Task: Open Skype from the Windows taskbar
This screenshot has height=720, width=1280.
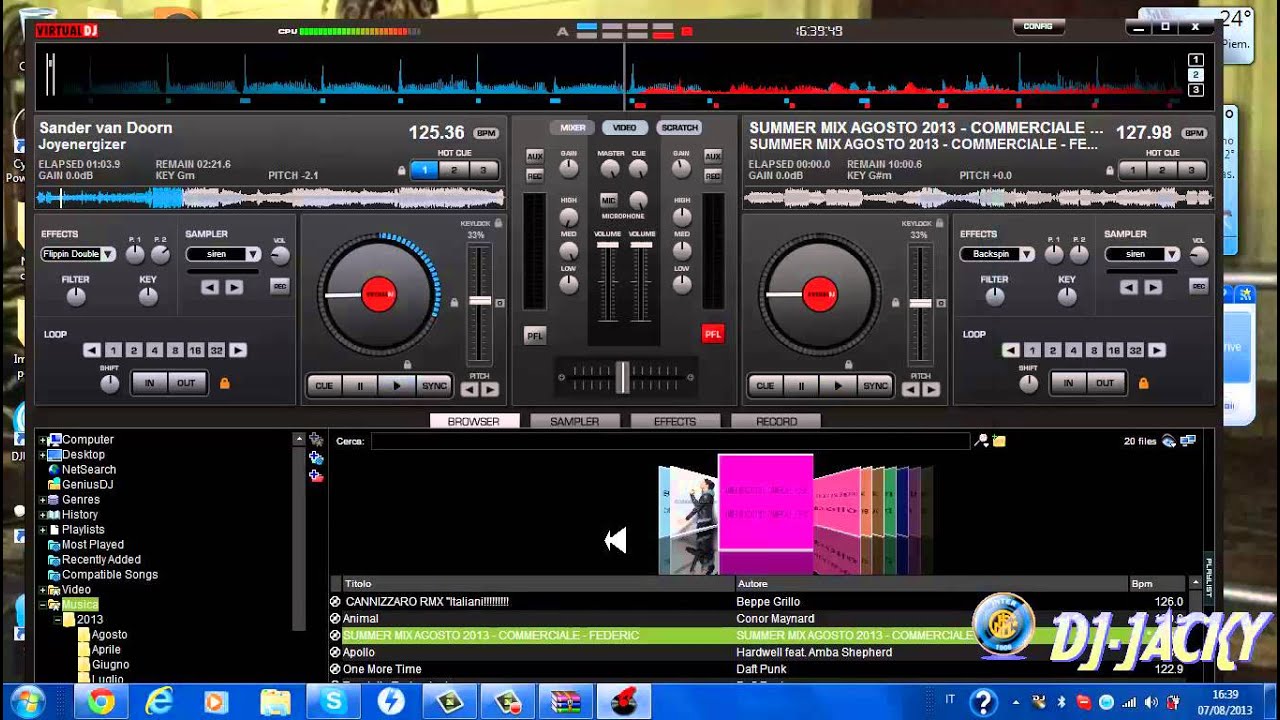Action: click(334, 702)
